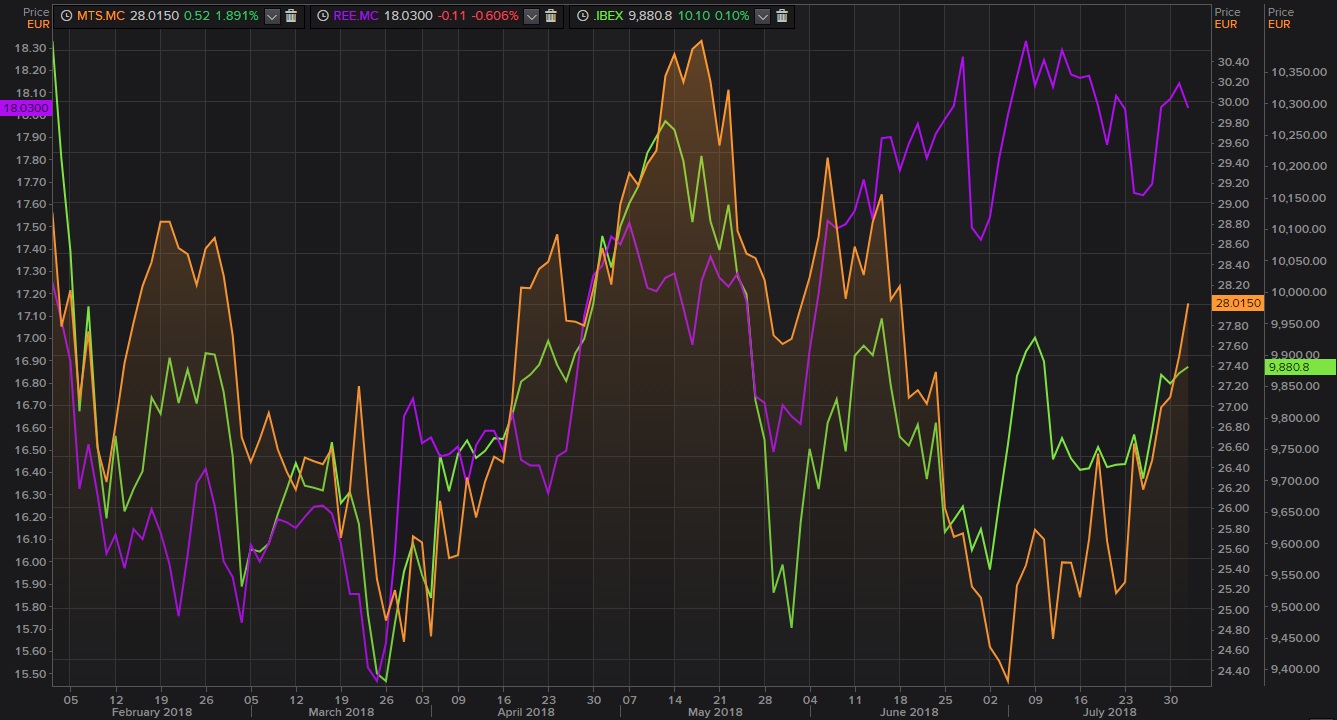Click the clock icon beside .IBEX
This screenshot has height=720, width=1337.
tap(582, 16)
